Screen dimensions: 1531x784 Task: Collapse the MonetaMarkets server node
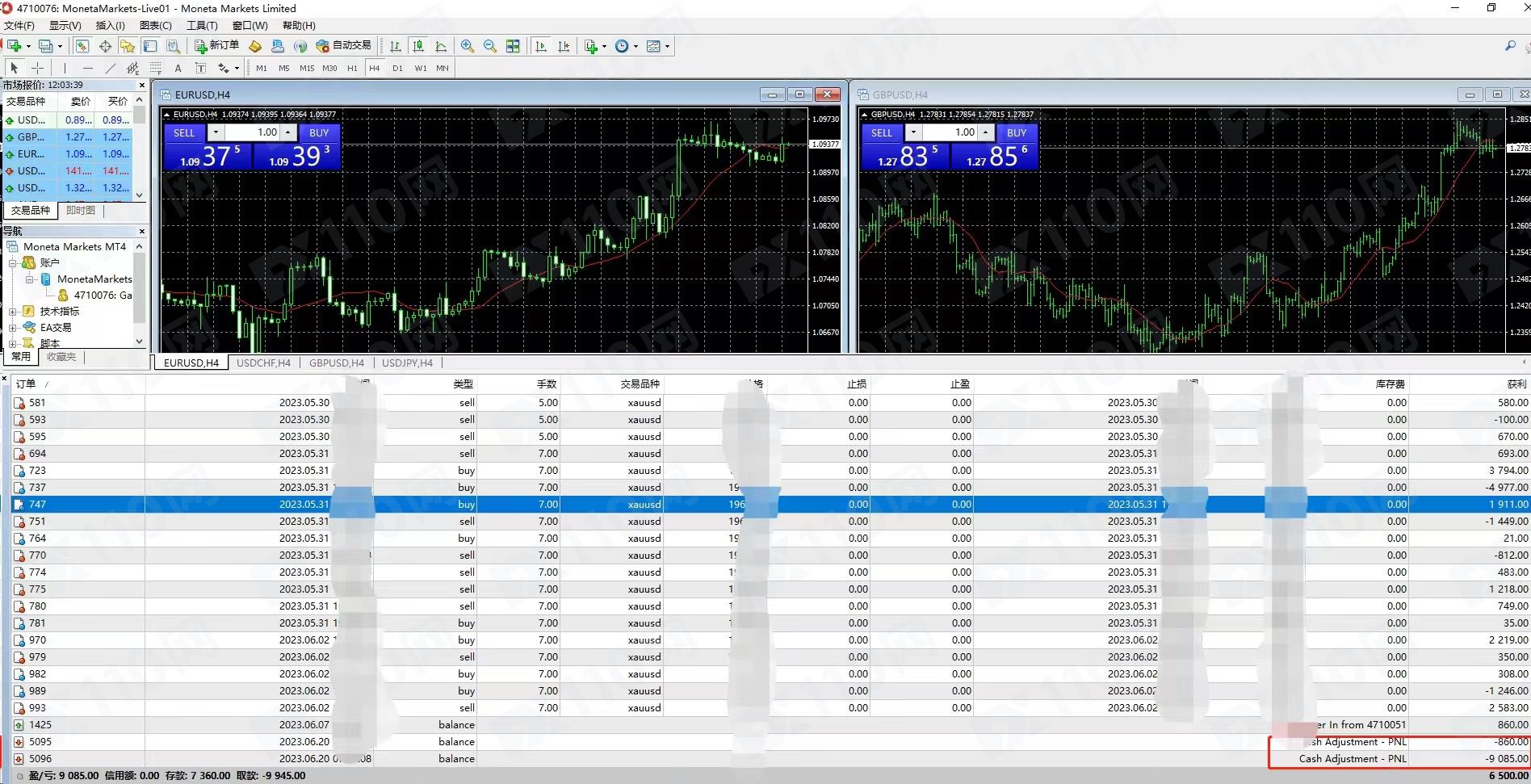click(30, 279)
